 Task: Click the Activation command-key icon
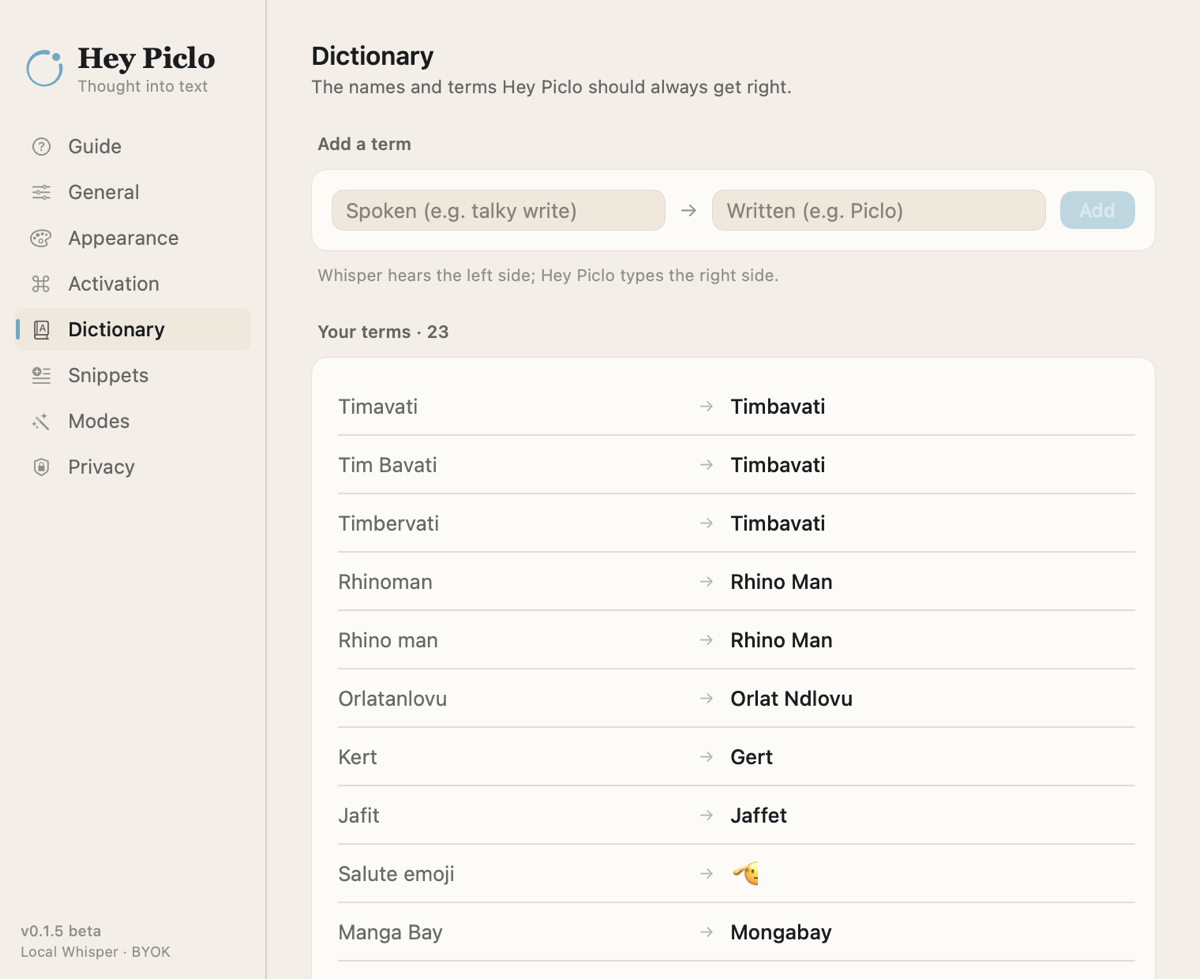(41, 284)
